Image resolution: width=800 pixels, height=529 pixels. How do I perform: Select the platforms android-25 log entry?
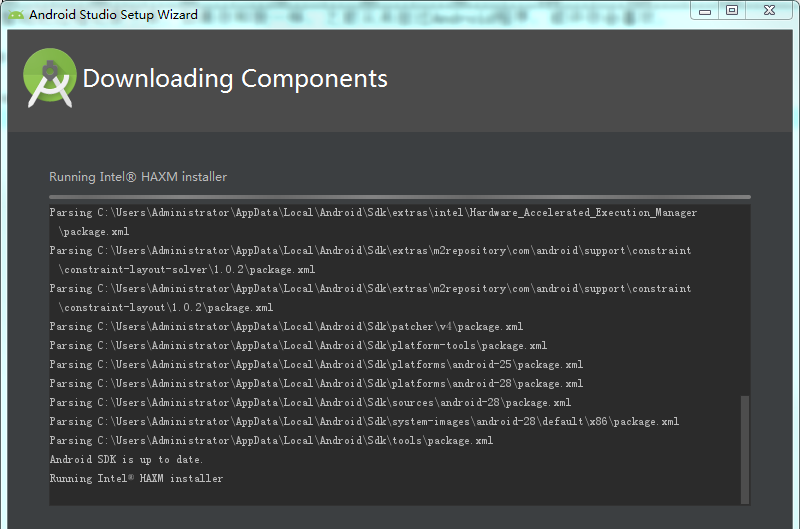(316, 365)
